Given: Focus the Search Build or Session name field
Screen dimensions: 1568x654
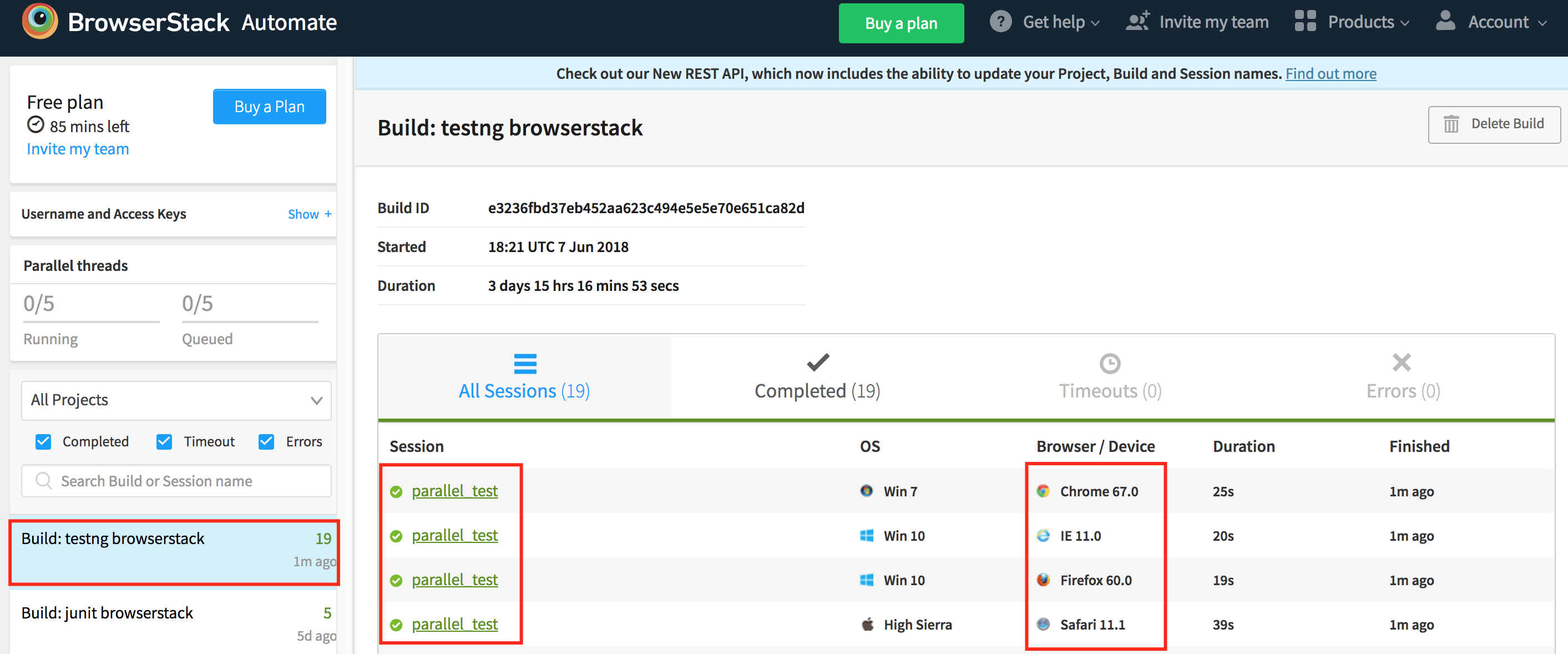Looking at the screenshot, I should point(176,480).
